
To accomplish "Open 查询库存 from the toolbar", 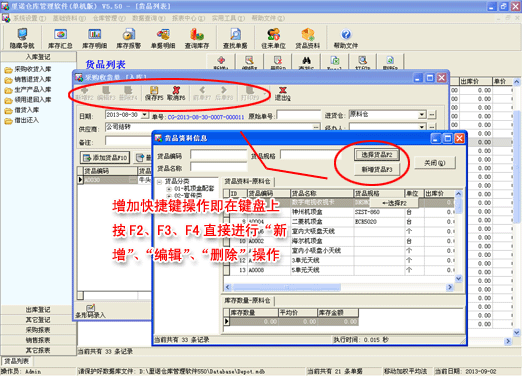I will coord(197,39).
